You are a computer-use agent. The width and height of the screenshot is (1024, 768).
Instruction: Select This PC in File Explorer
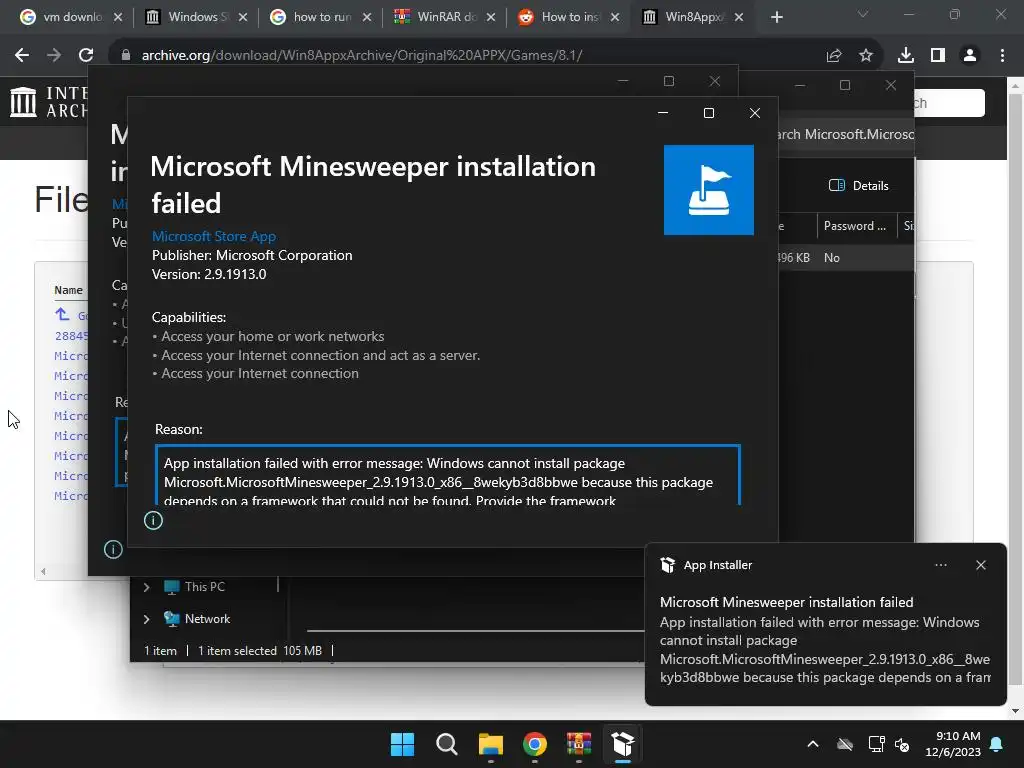coord(195,586)
